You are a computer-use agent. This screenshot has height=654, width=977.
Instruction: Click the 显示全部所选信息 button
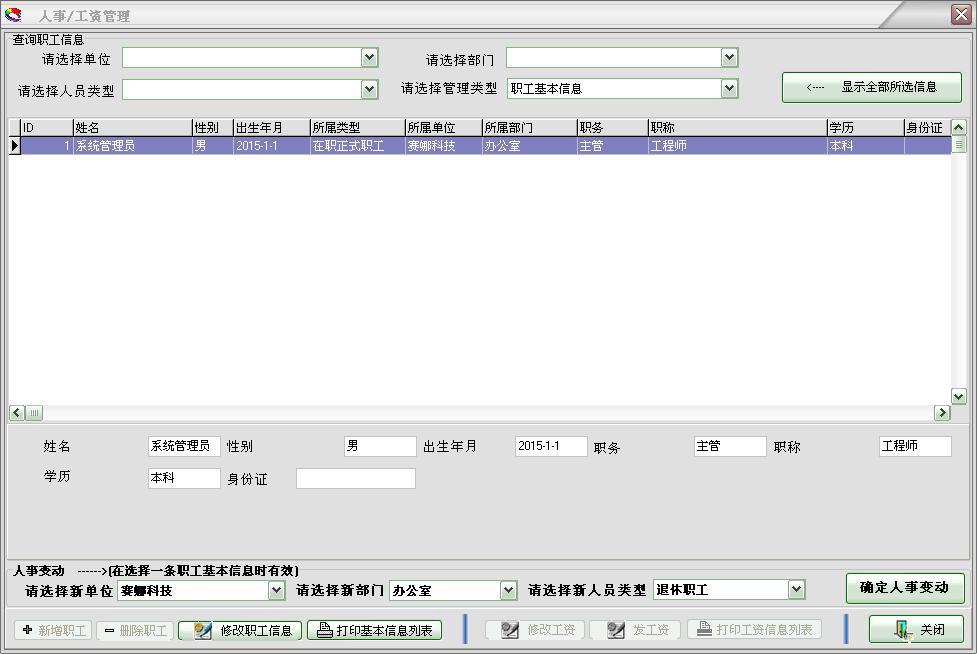871,88
